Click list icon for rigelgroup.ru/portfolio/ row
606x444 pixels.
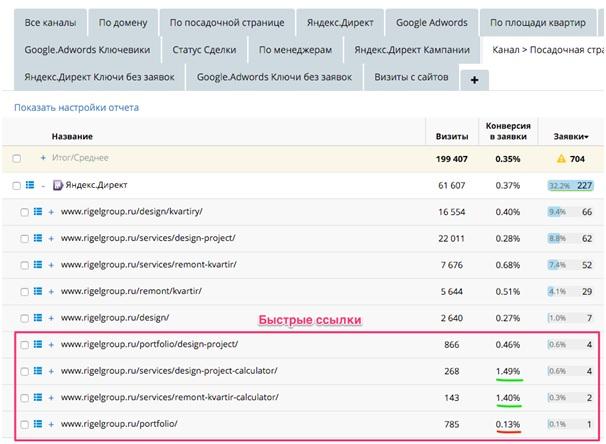37,424
